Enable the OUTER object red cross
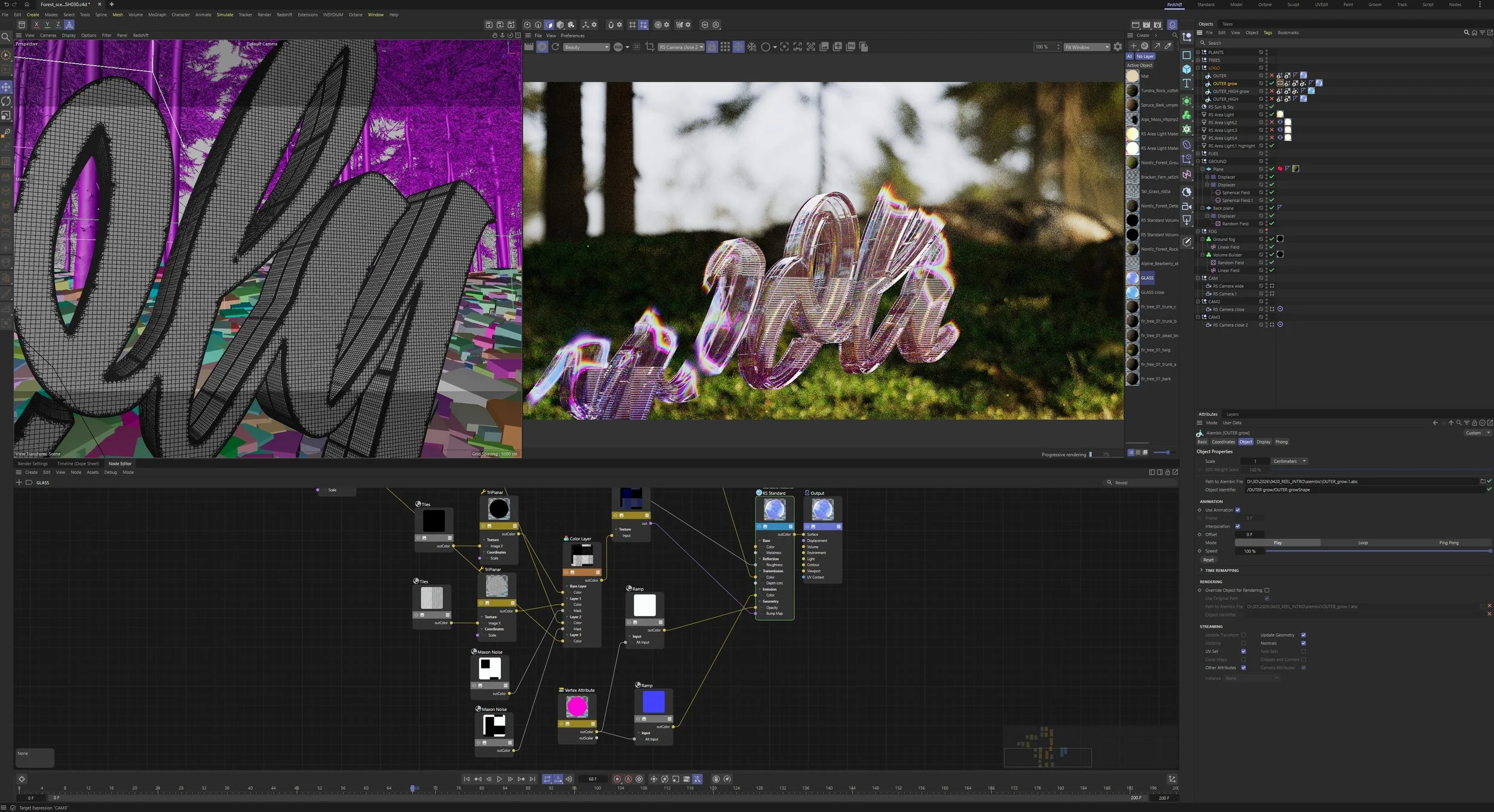 [x=1271, y=76]
